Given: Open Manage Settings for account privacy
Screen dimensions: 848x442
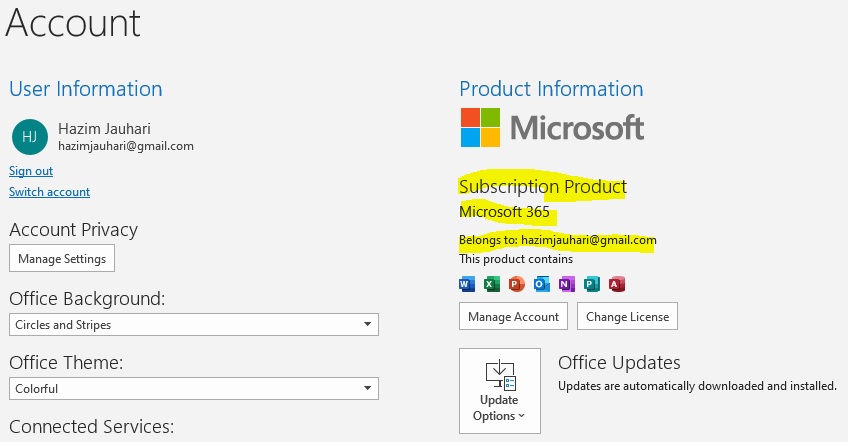Looking at the screenshot, I should click(x=62, y=259).
